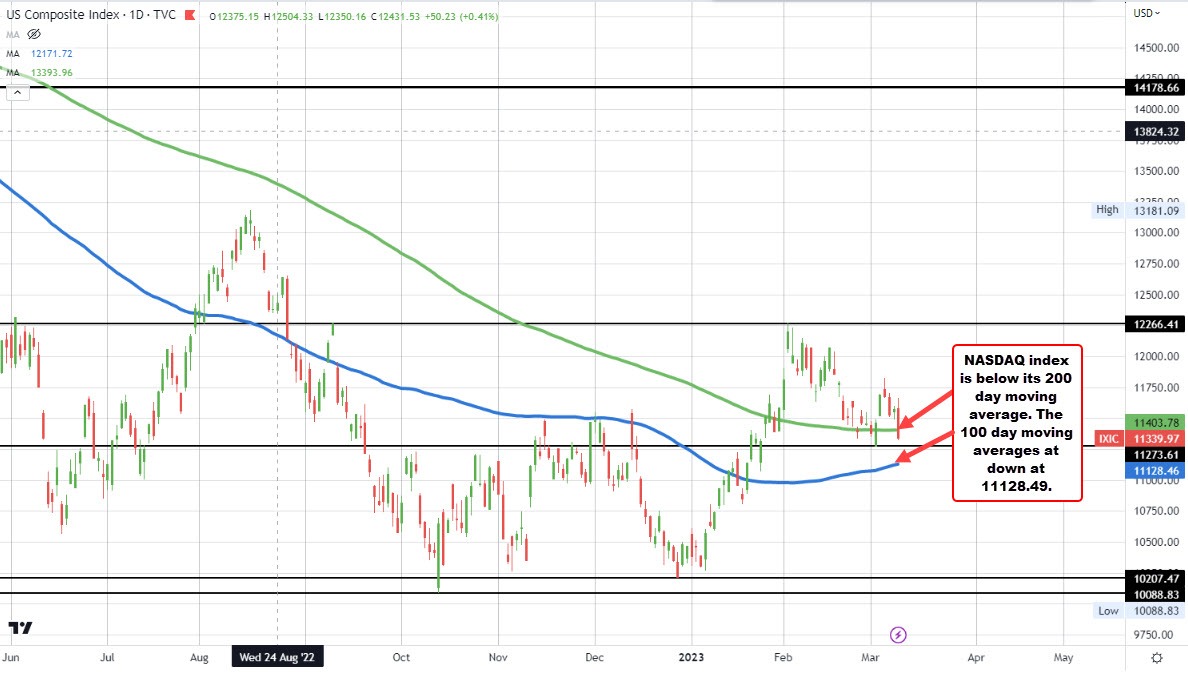Image resolution: width=1188 pixels, height=675 pixels.
Task: Collapse the indicator legend with the chevron button
Action: click(17, 93)
